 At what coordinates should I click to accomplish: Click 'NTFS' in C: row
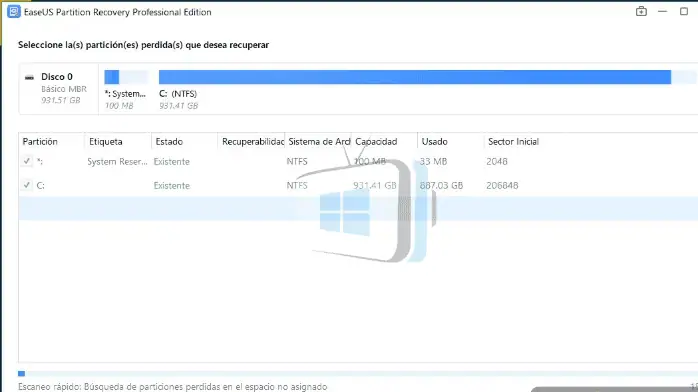pos(297,185)
